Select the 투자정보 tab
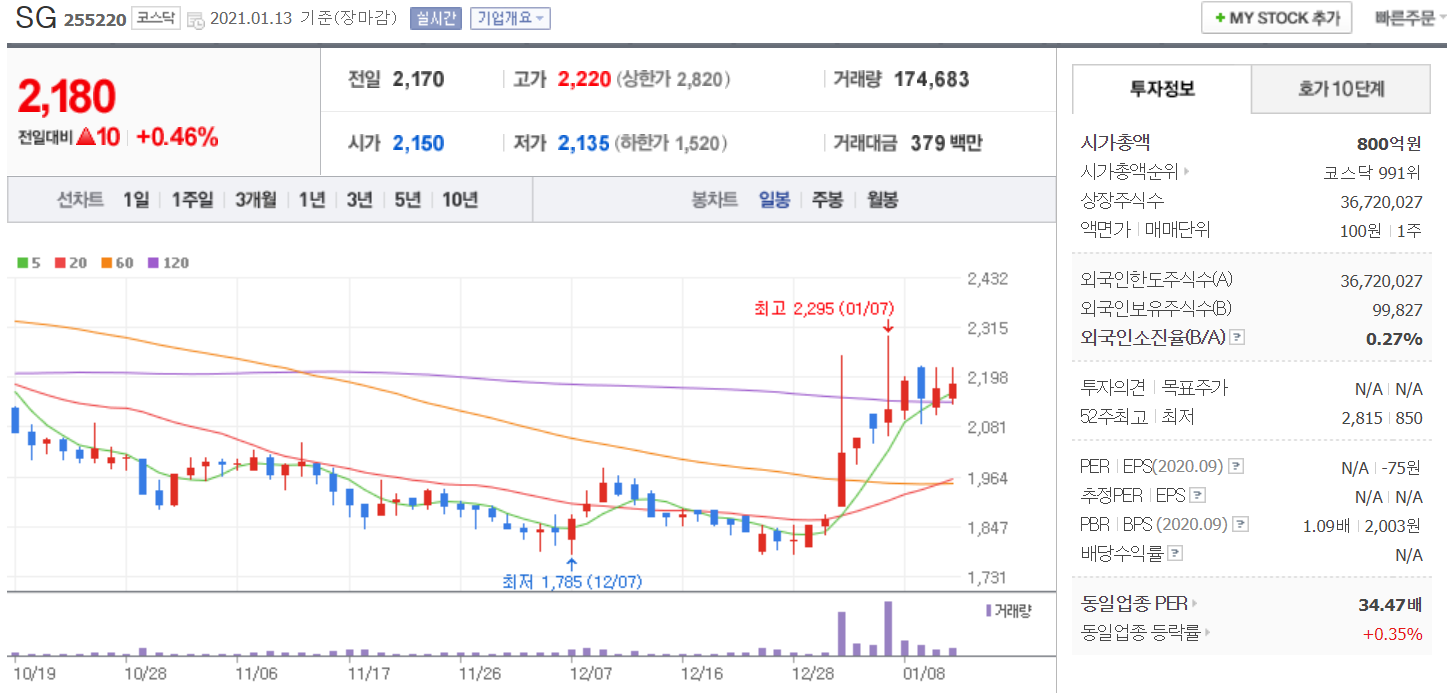1455x693 pixels. (1161, 89)
